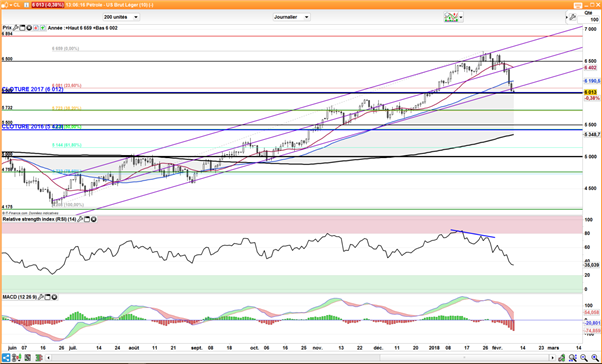This screenshot has width=602, height=364.
Task: Open MACD indicator wrench settings
Action: [x=41, y=297]
